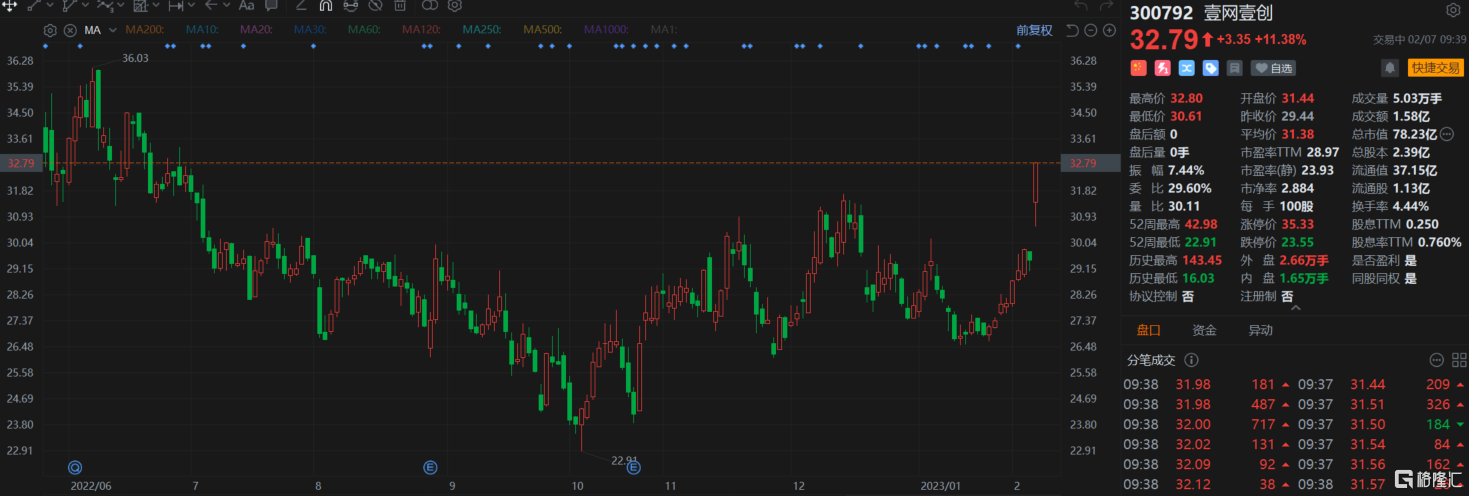This screenshot has height=496, width=1469.
Task: Open trend line tool dropdown arrow
Action: (50, 5)
